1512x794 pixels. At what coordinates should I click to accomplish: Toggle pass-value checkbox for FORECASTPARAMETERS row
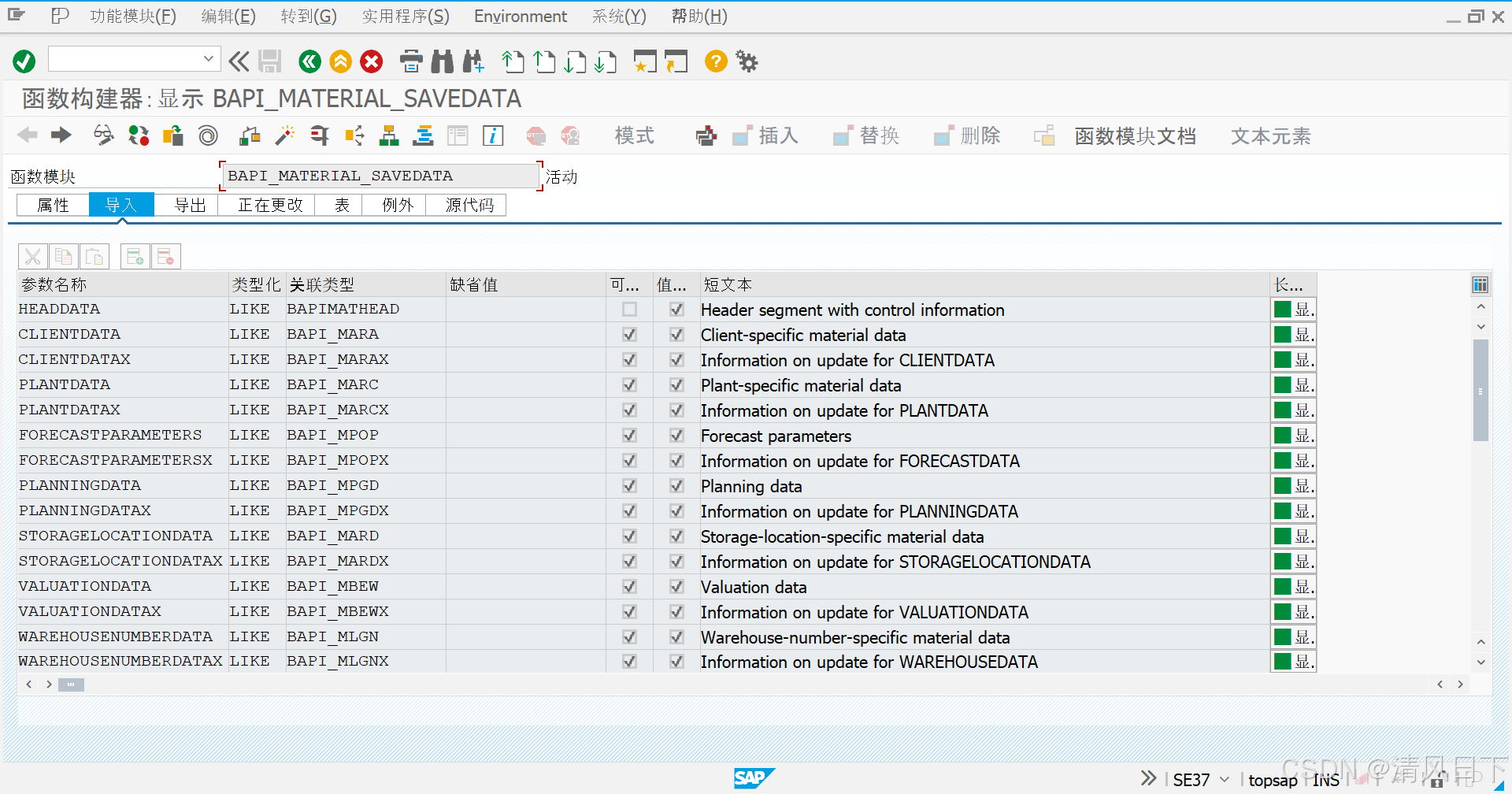pos(676,436)
